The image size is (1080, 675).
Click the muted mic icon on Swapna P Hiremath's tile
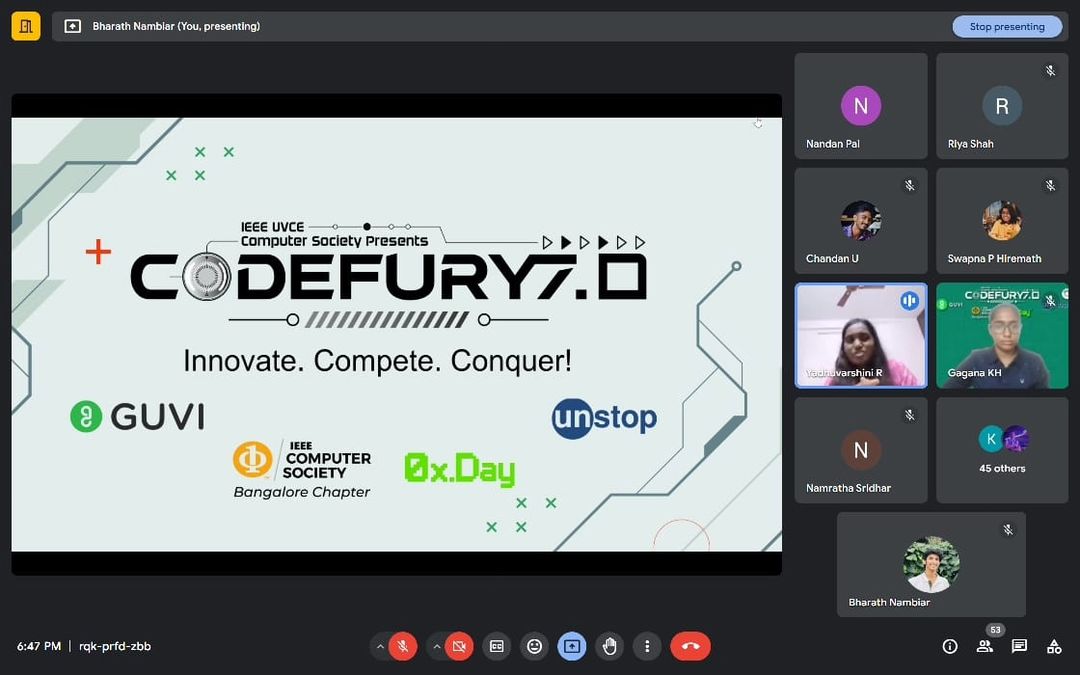point(1050,185)
